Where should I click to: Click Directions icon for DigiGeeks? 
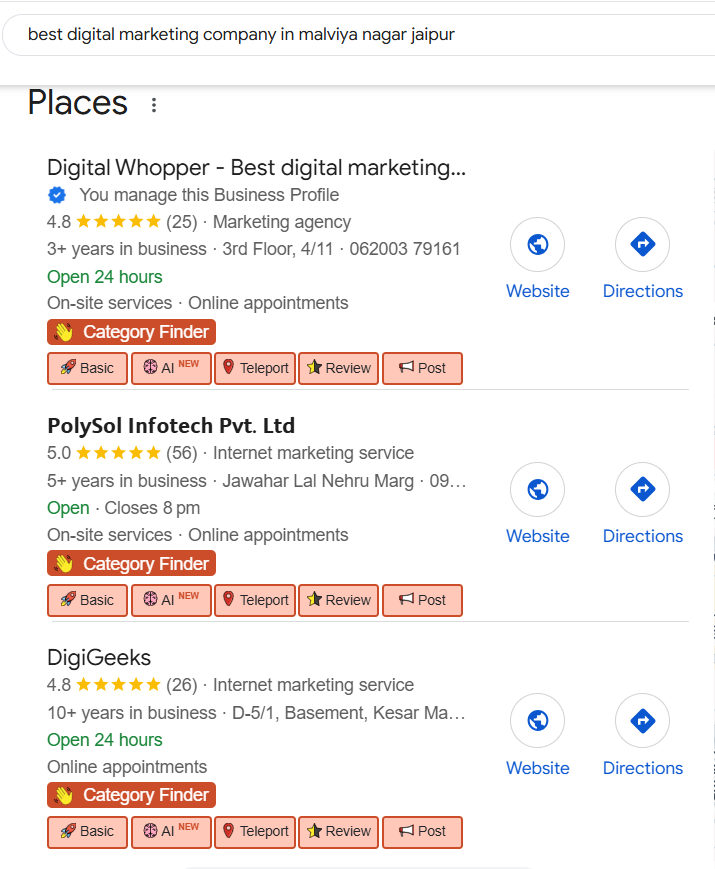coord(642,722)
